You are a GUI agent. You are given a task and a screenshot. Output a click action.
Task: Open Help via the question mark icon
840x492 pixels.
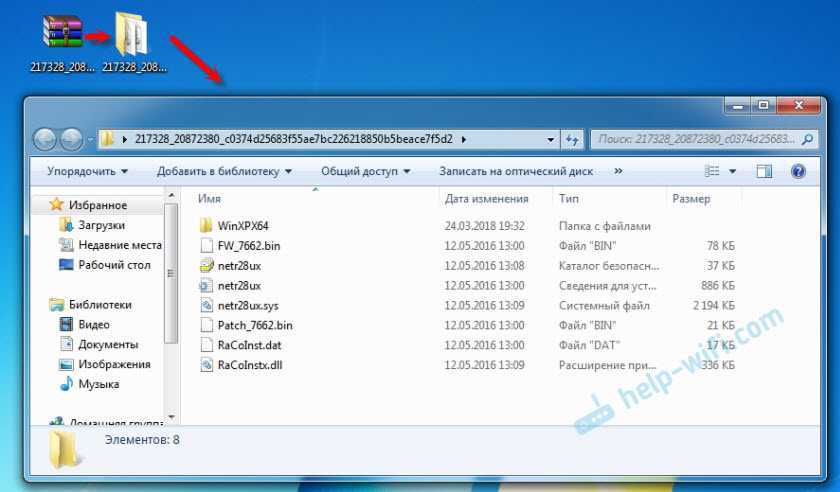click(x=798, y=171)
